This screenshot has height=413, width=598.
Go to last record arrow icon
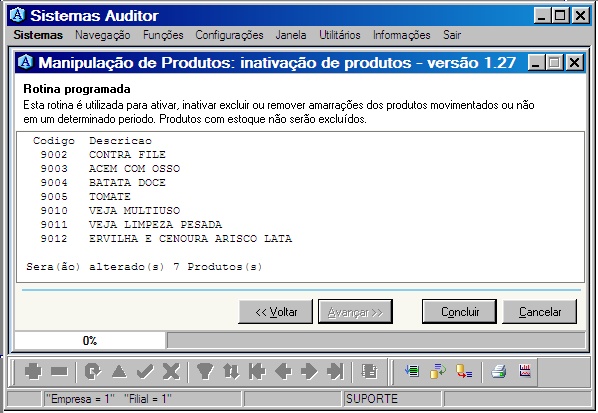pos(335,371)
